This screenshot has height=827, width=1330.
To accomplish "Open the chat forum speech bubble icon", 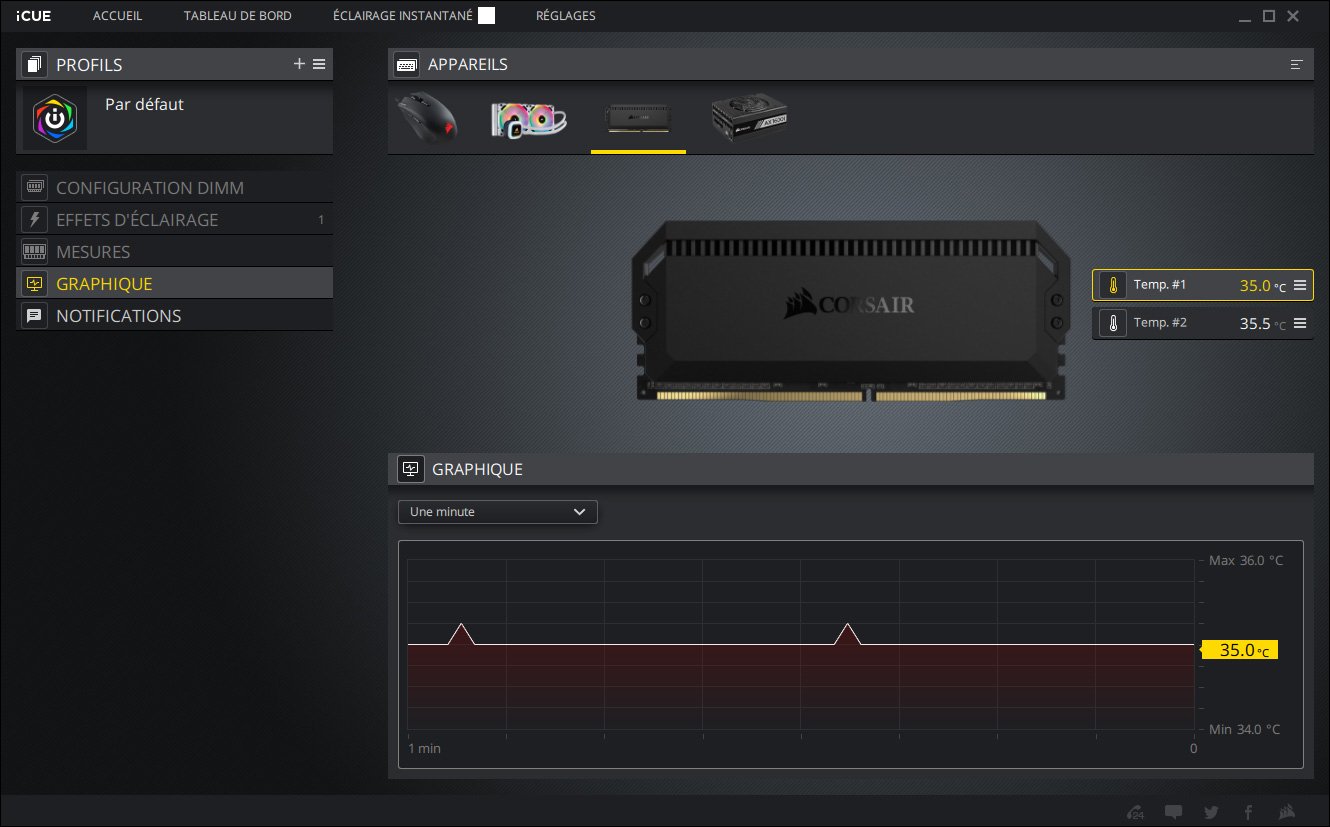I will tap(1174, 811).
